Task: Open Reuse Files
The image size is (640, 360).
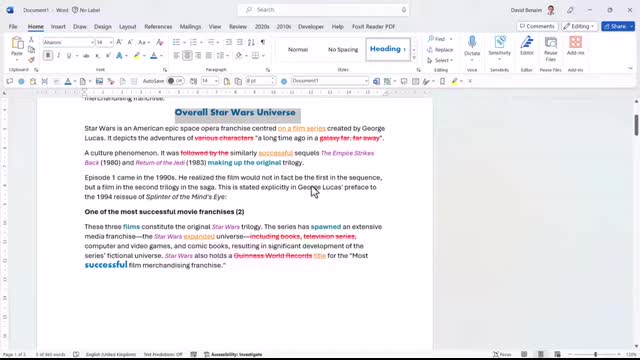Action: click(551, 48)
